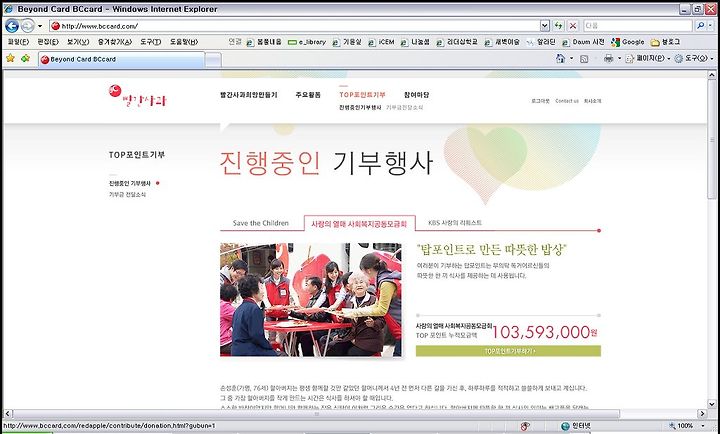Image resolution: width=720 pixels, height=434 pixels.
Task: Open the 참여마당 nav item
Action: tap(416, 95)
